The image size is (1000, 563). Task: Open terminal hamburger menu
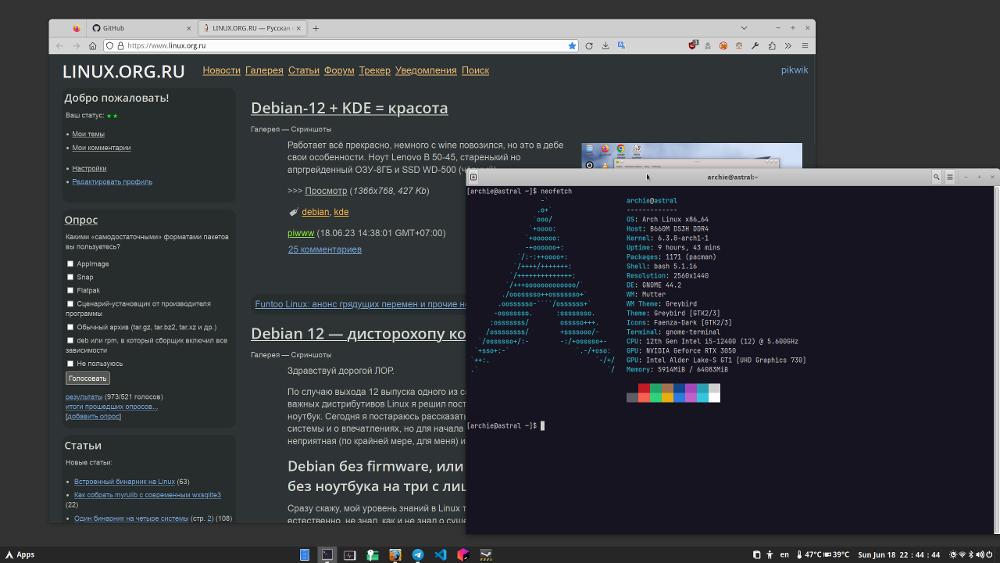tap(950, 177)
